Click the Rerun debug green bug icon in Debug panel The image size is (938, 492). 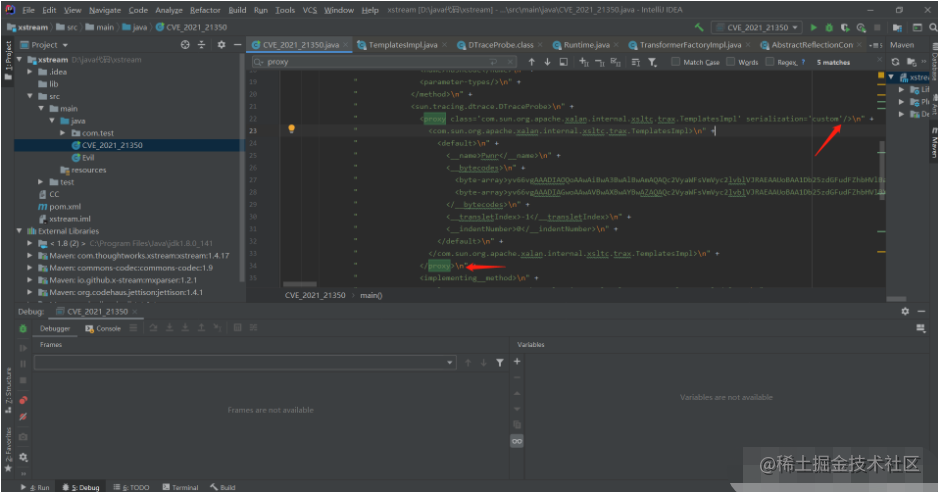pyautogui.click(x=23, y=328)
